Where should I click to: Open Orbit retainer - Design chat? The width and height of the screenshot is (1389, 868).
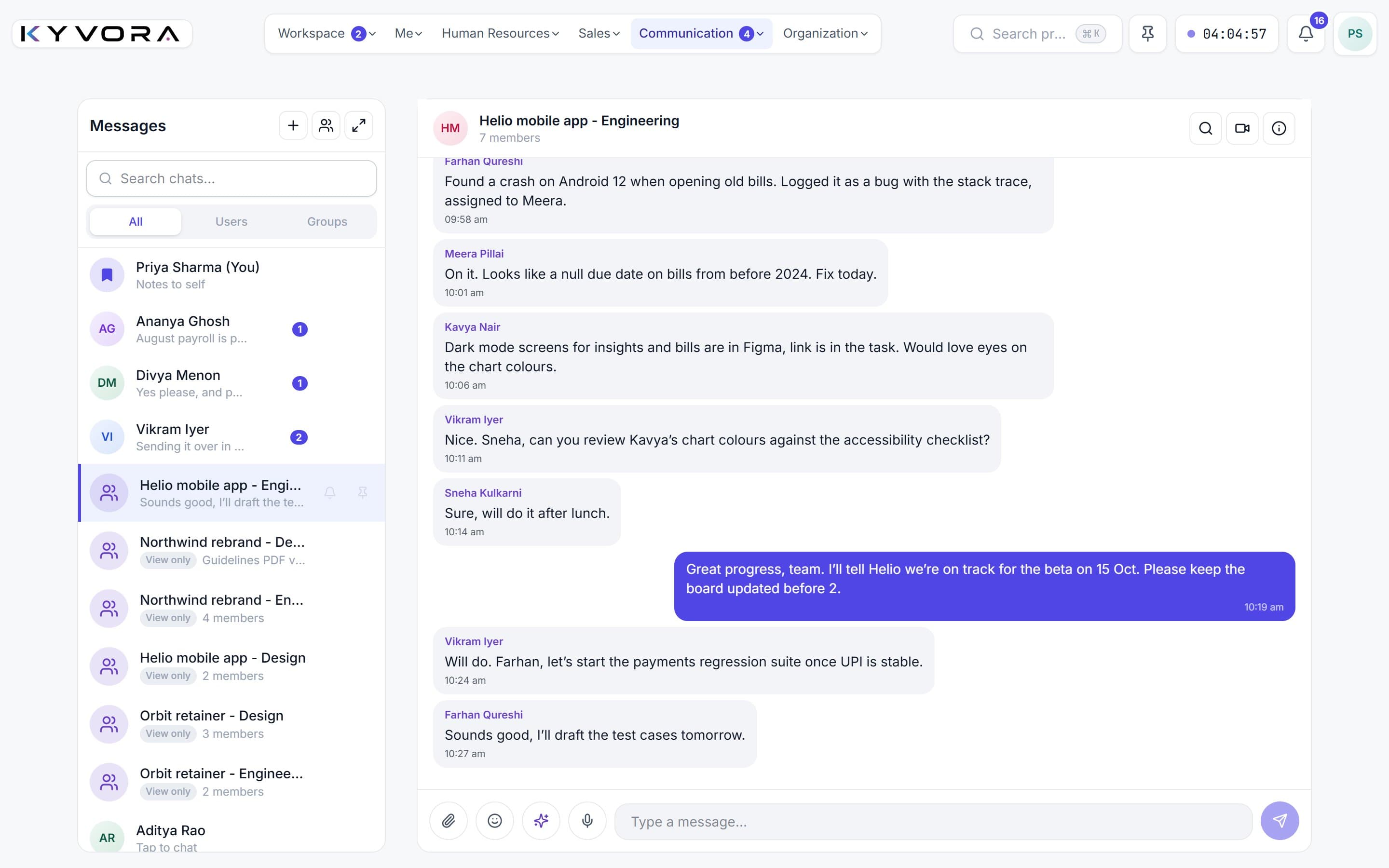pyautogui.click(x=231, y=724)
